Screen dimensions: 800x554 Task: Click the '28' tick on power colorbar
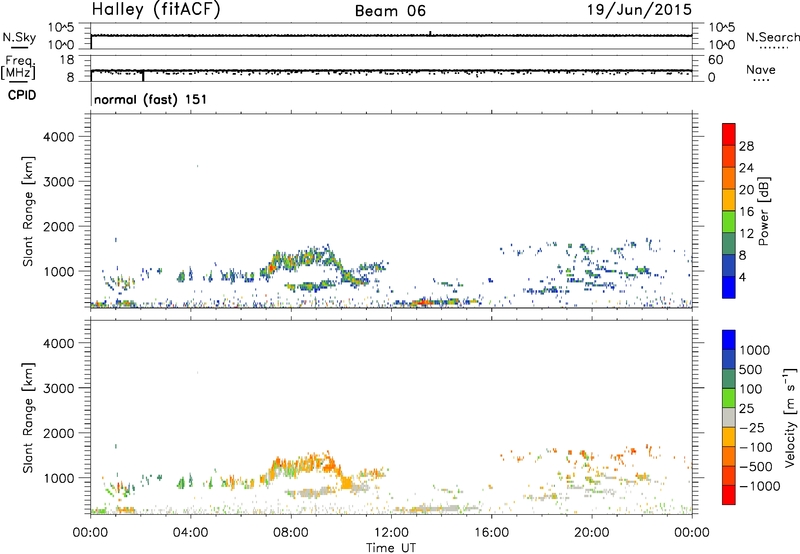pos(746,146)
